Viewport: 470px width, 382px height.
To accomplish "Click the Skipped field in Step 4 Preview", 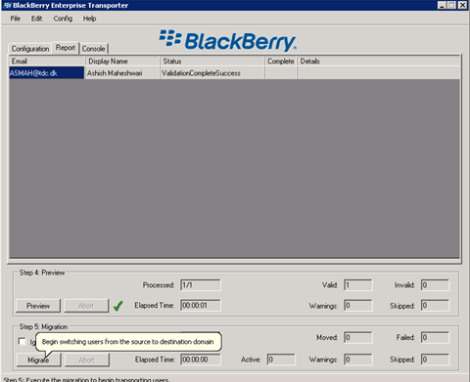I will click(435, 305).
